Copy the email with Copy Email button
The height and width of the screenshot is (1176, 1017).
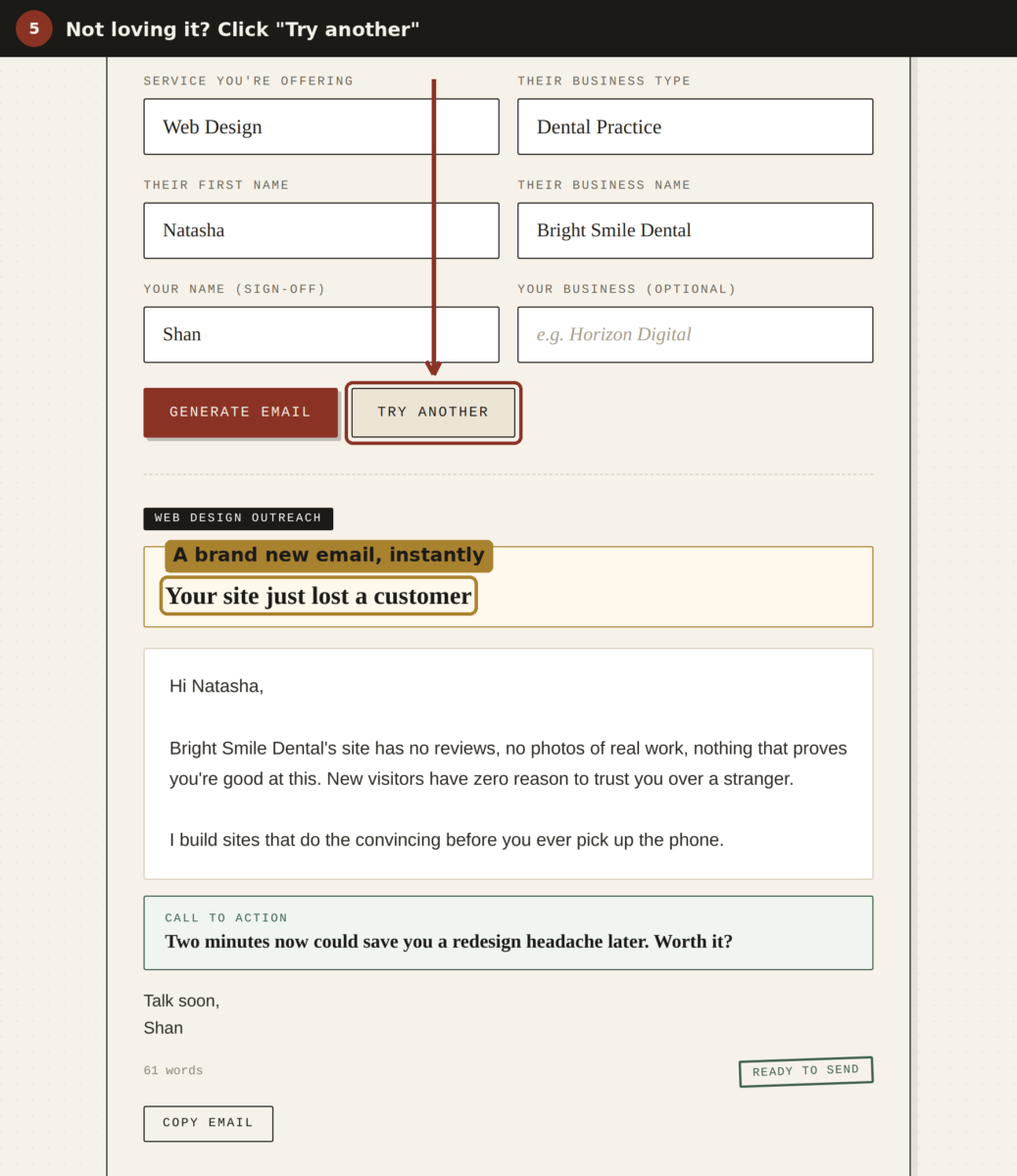click(x=208, y=1123)
